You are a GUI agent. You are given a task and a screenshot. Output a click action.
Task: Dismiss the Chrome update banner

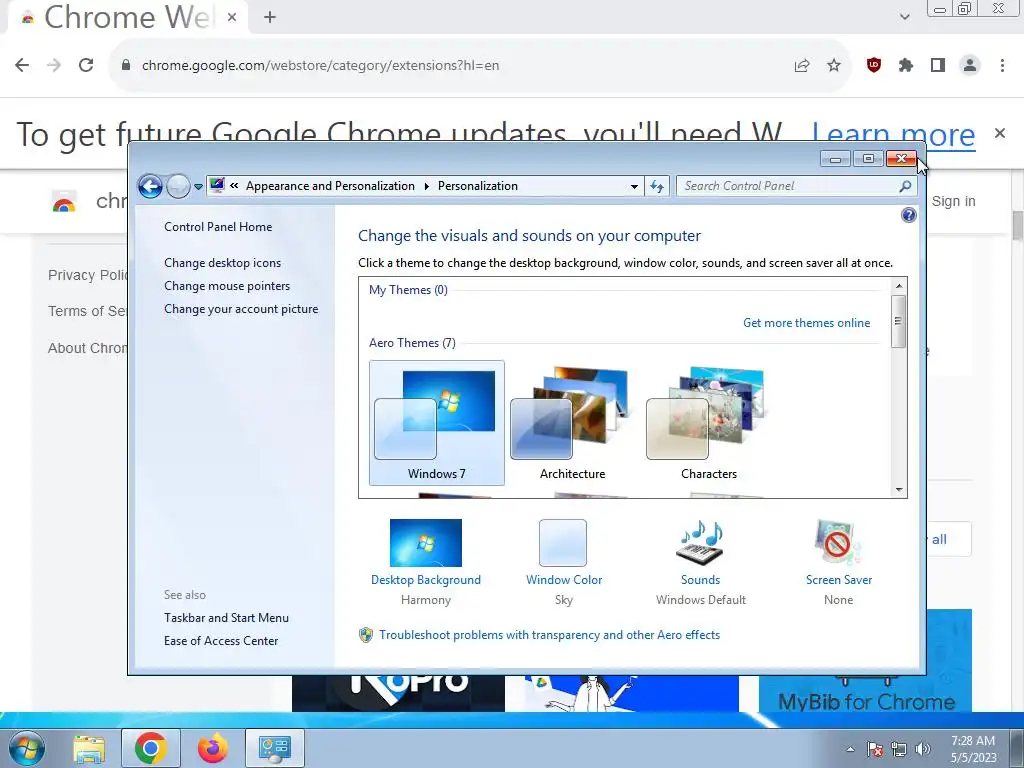tap(1000, 133)
